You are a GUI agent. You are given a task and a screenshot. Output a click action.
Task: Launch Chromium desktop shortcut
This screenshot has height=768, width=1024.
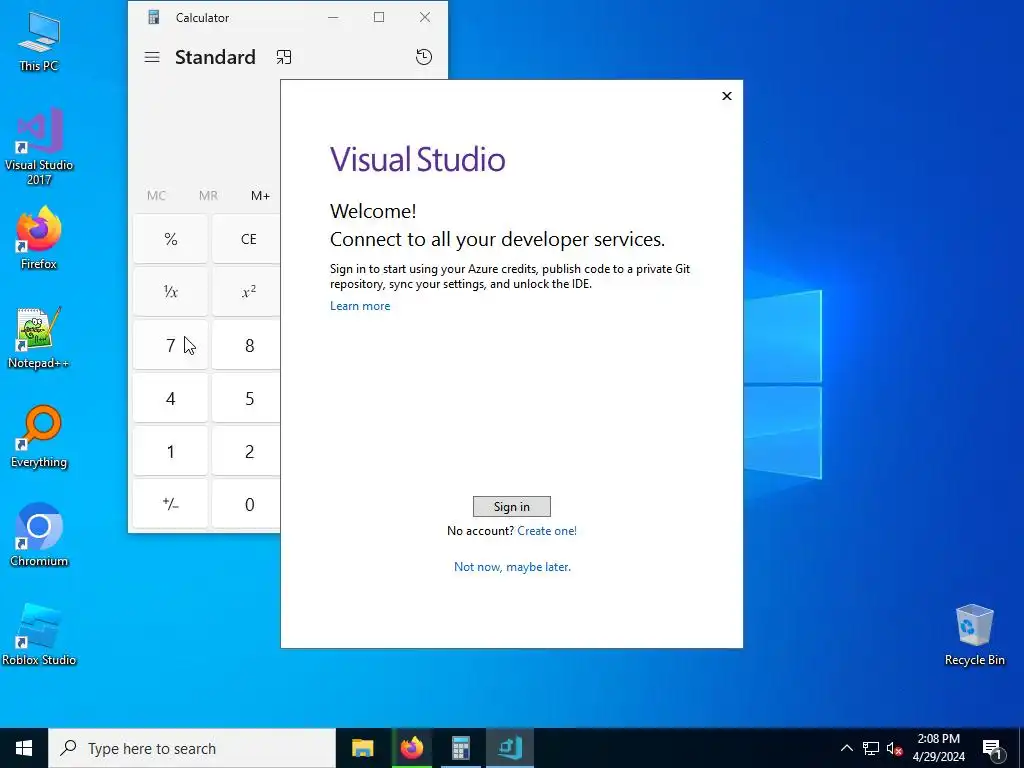tap(39, 536)
